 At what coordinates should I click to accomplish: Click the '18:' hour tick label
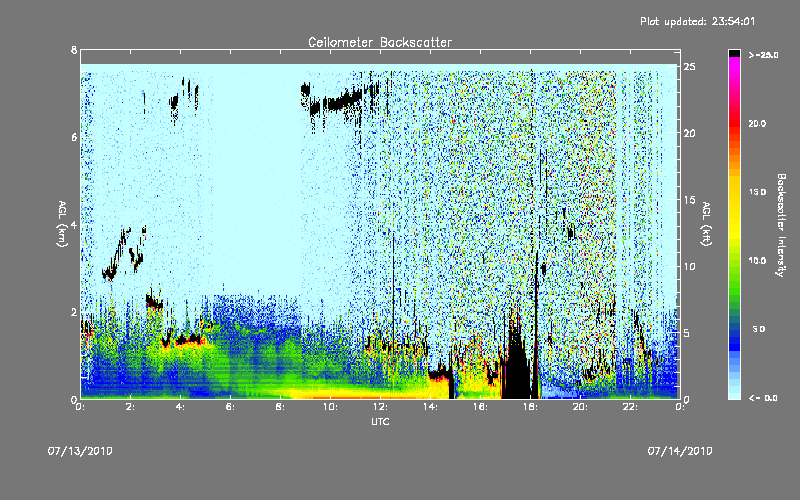[530, 407]
